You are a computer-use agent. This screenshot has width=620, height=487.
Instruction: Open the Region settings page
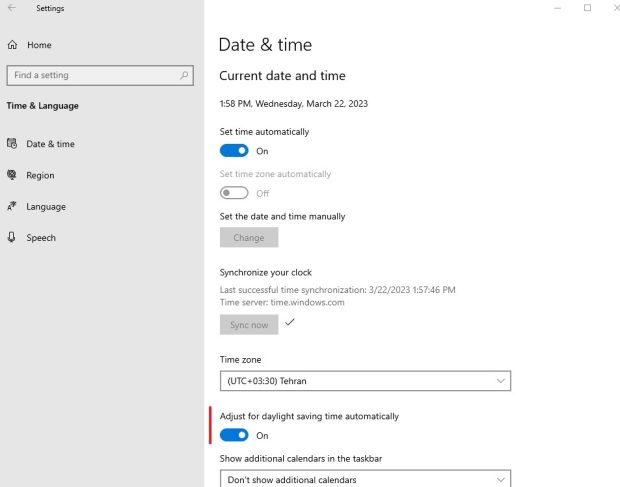pos(41,175)
